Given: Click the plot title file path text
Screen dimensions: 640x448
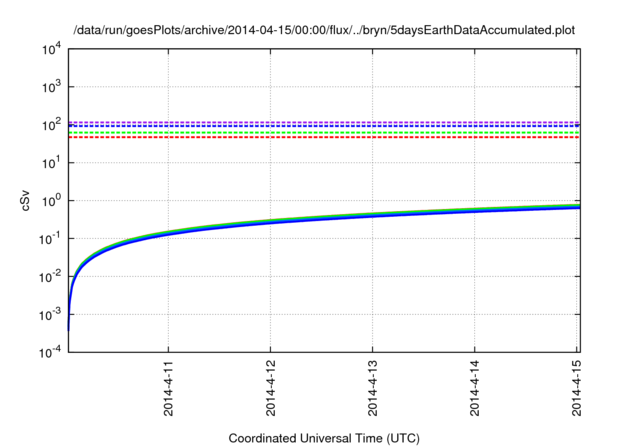Looking at the screenshot, I should tap(324, 31).
